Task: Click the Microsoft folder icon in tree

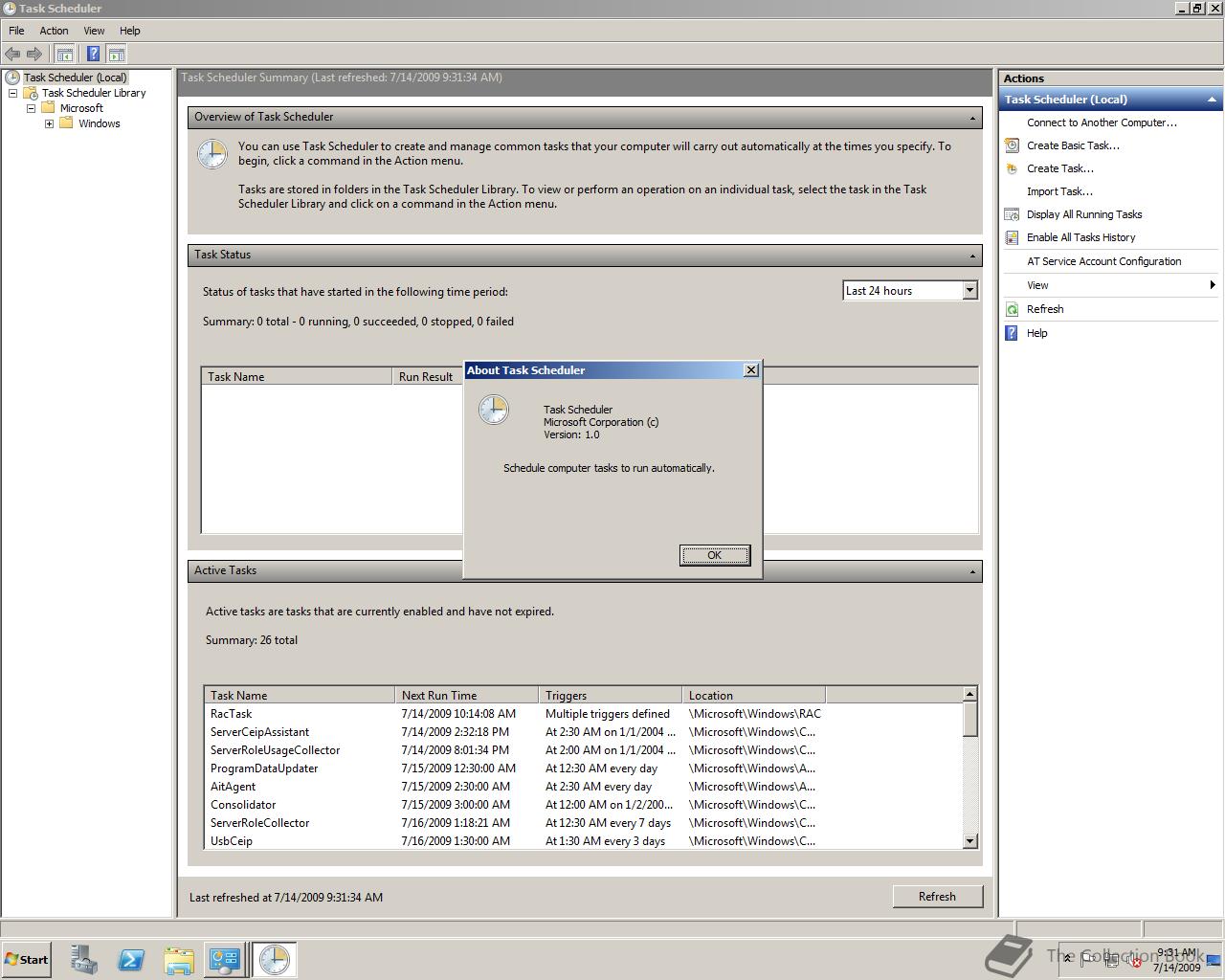Action: click(x=48, y=108)
